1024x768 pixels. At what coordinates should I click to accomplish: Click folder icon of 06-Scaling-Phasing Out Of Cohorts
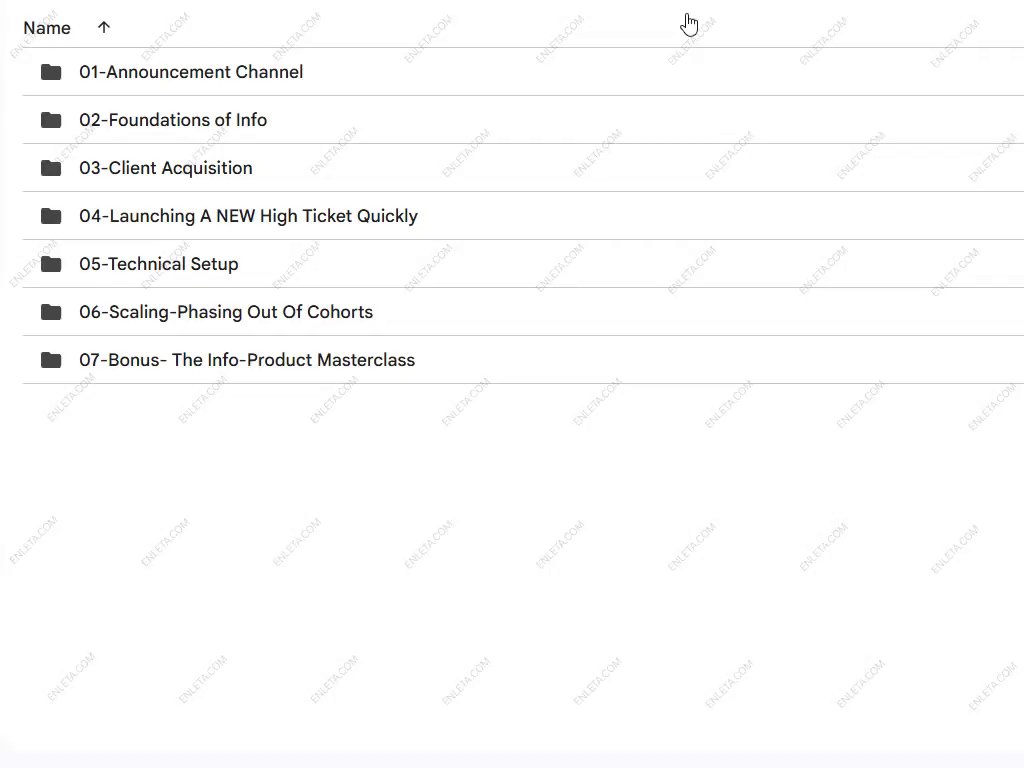[x=51, y=312]
